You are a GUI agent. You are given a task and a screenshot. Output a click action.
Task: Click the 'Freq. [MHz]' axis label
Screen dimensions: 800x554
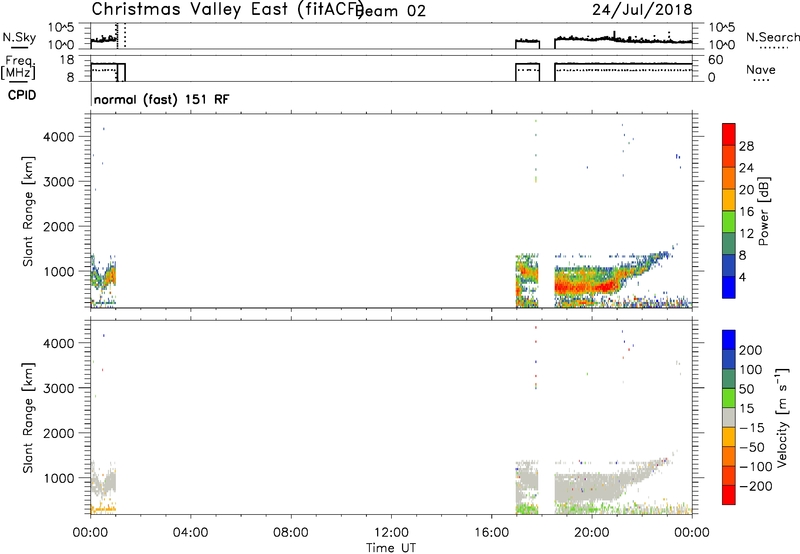(x=19, y=67)
